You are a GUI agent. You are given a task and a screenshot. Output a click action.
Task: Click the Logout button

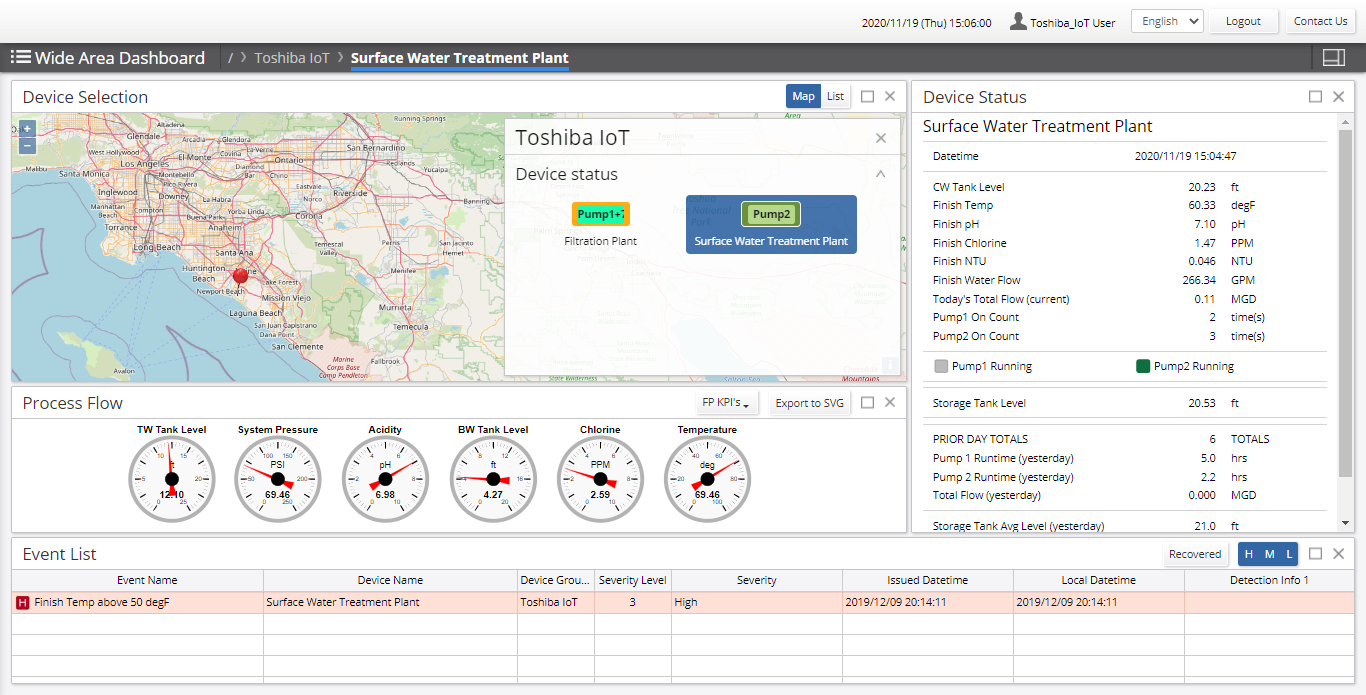[x=1244, y=21]
